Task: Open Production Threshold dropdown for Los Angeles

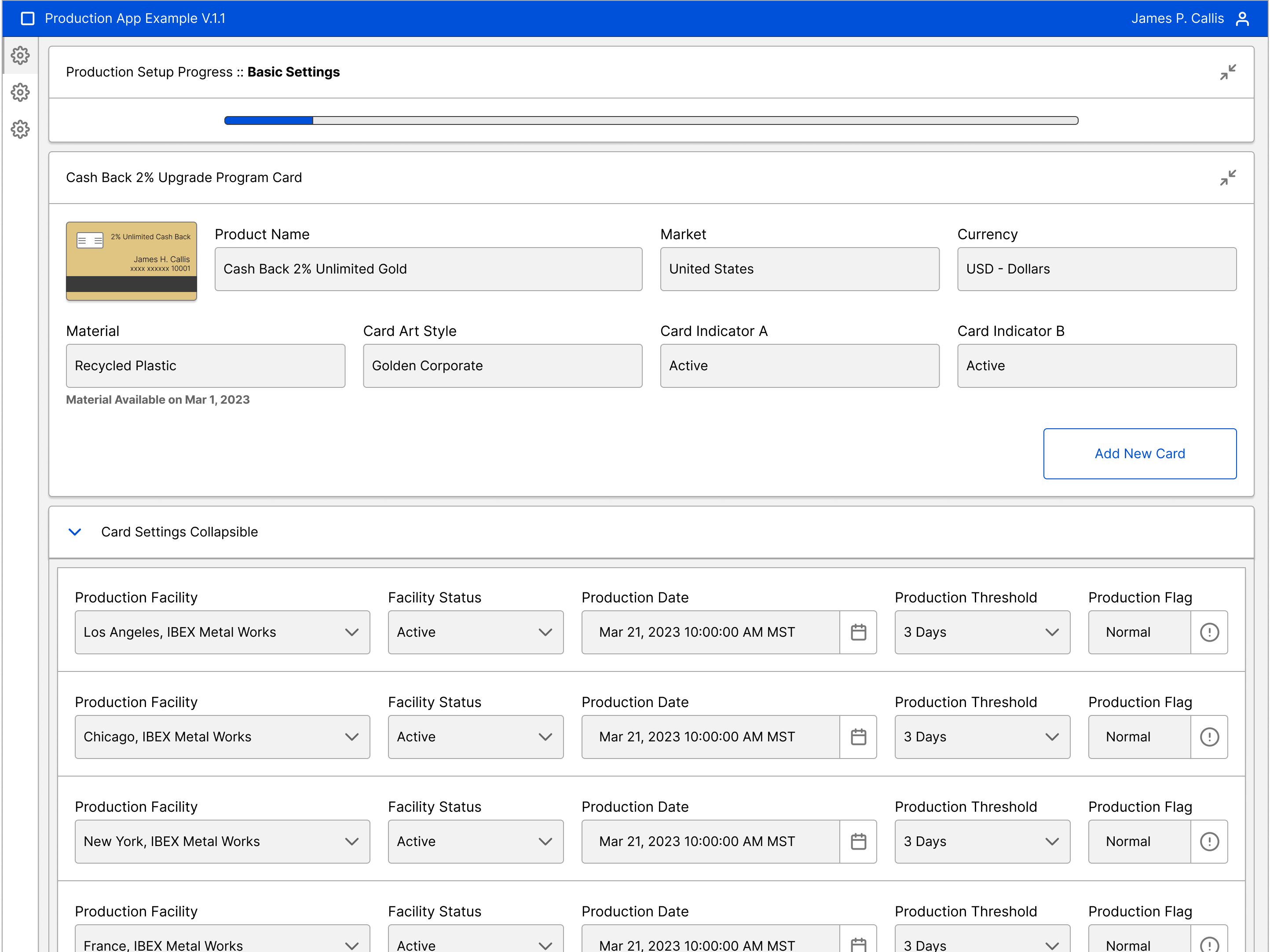Action: [982, 632]
